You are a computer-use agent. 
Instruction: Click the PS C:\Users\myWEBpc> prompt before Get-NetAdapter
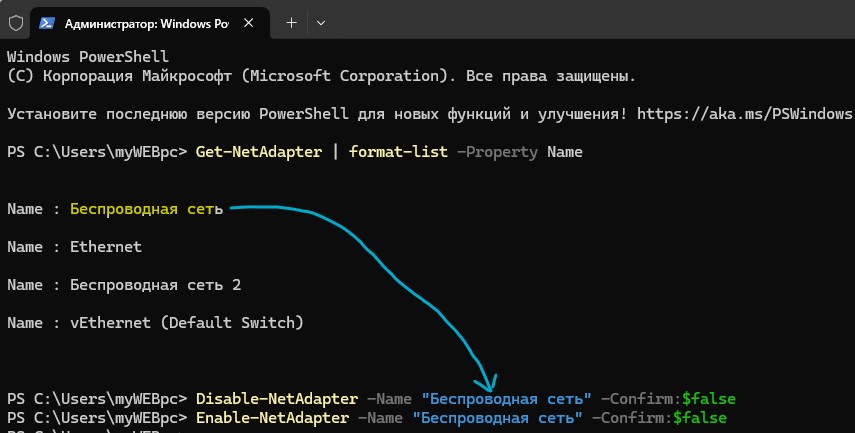coord(97,152)
